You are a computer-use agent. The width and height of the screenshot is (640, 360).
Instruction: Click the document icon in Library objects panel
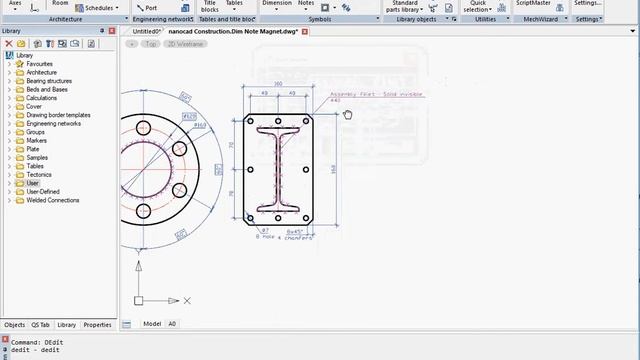tap(448, 8)
